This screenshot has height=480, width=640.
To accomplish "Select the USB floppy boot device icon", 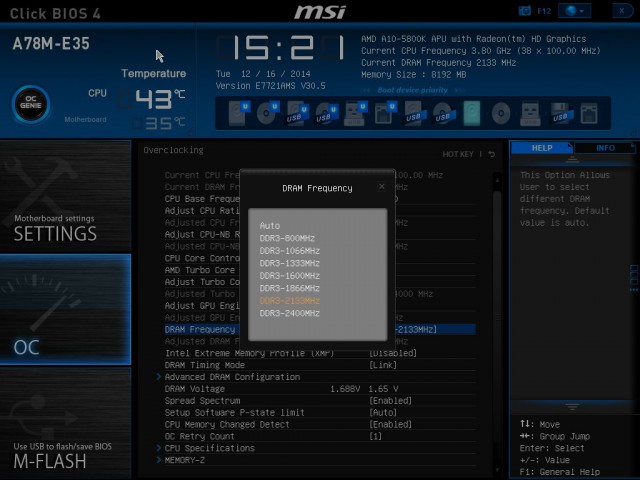I will pyautogui.click(x=560, y=113).
